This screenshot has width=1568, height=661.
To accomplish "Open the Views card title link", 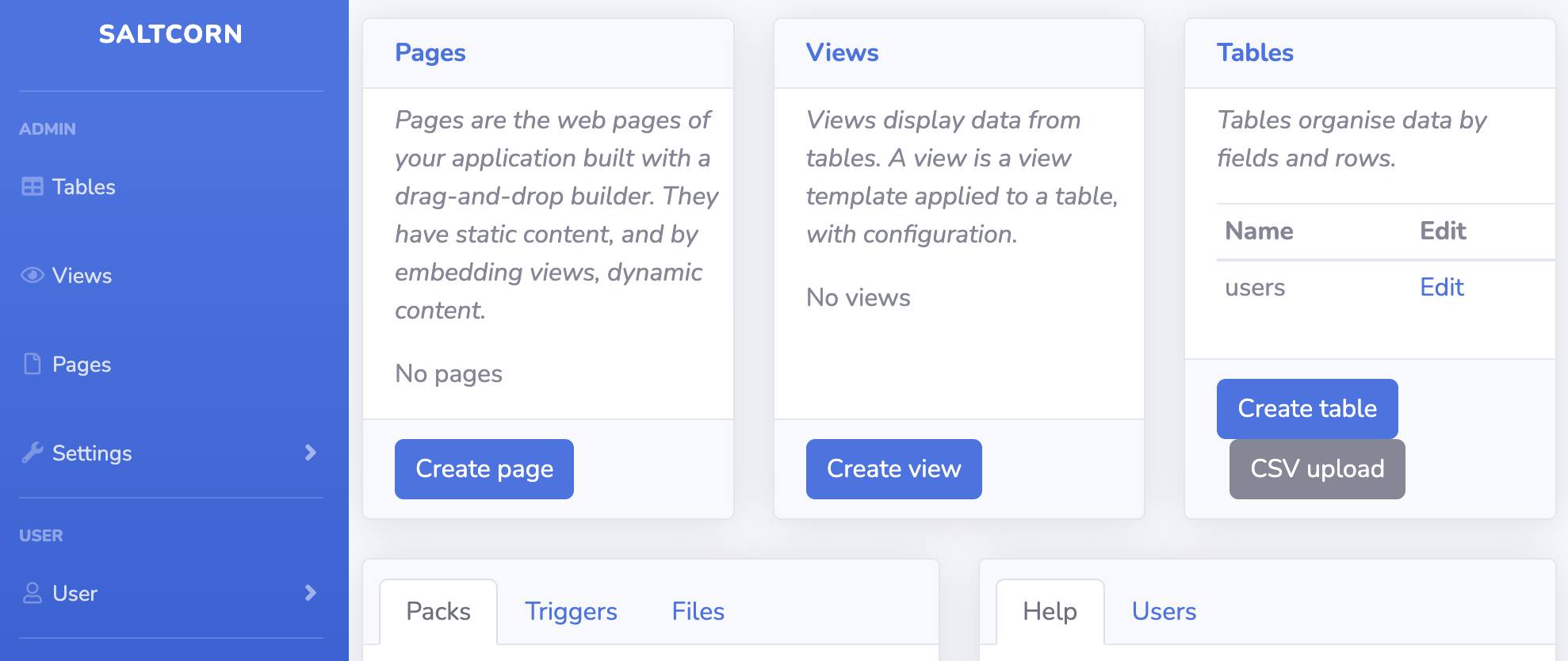I will tap(842, 53).
